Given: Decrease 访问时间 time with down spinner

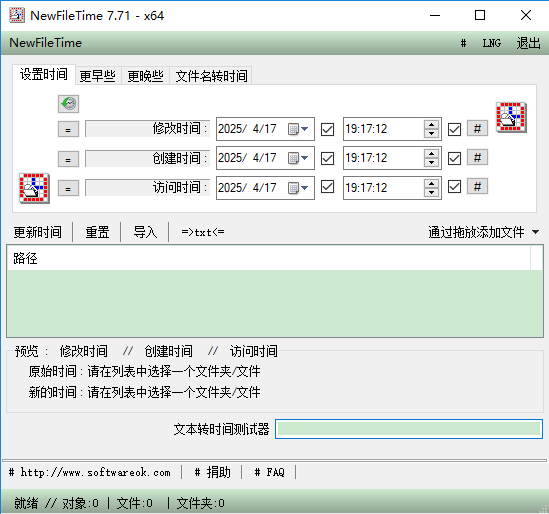Looking at the screenshot, I should [431, 192].
